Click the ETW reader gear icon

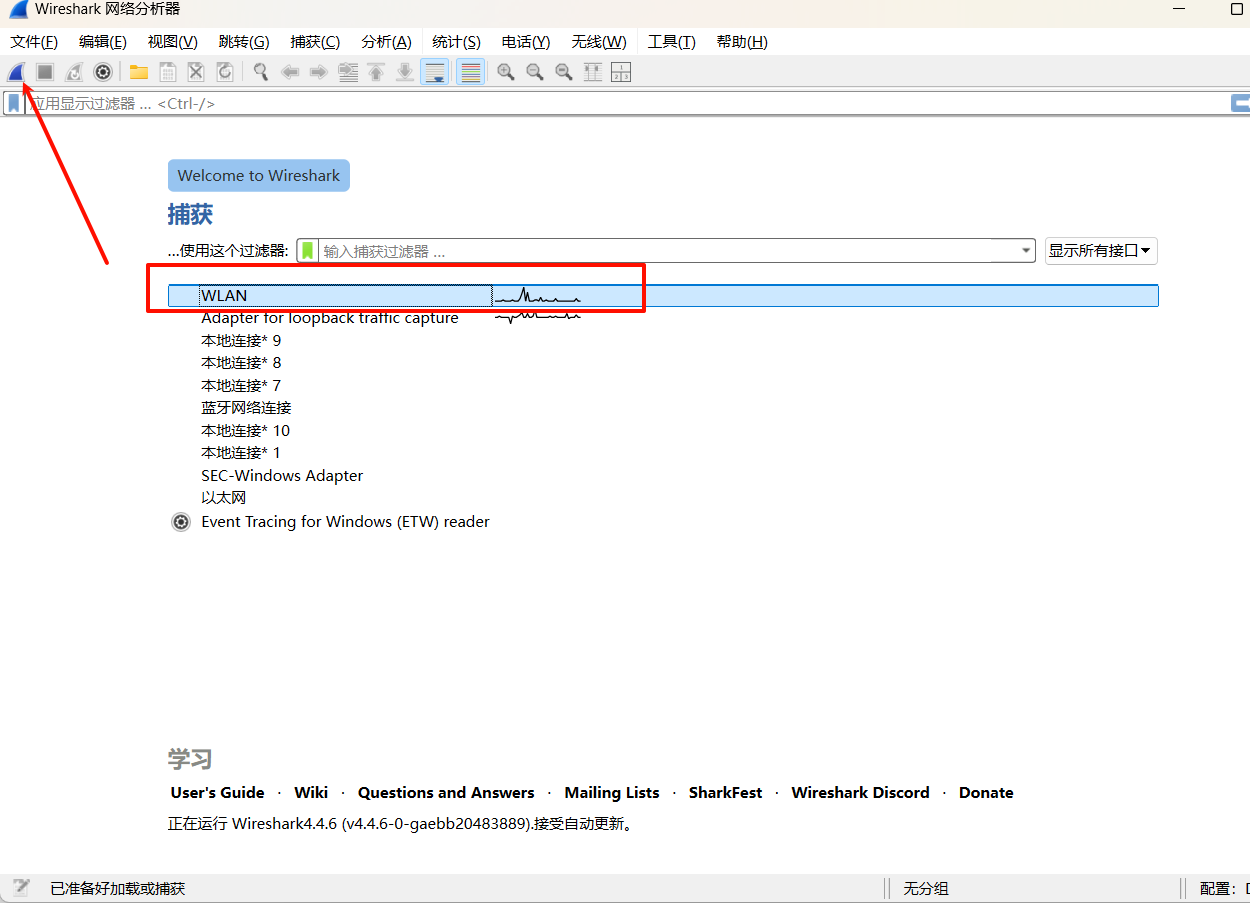pos(181,522)
